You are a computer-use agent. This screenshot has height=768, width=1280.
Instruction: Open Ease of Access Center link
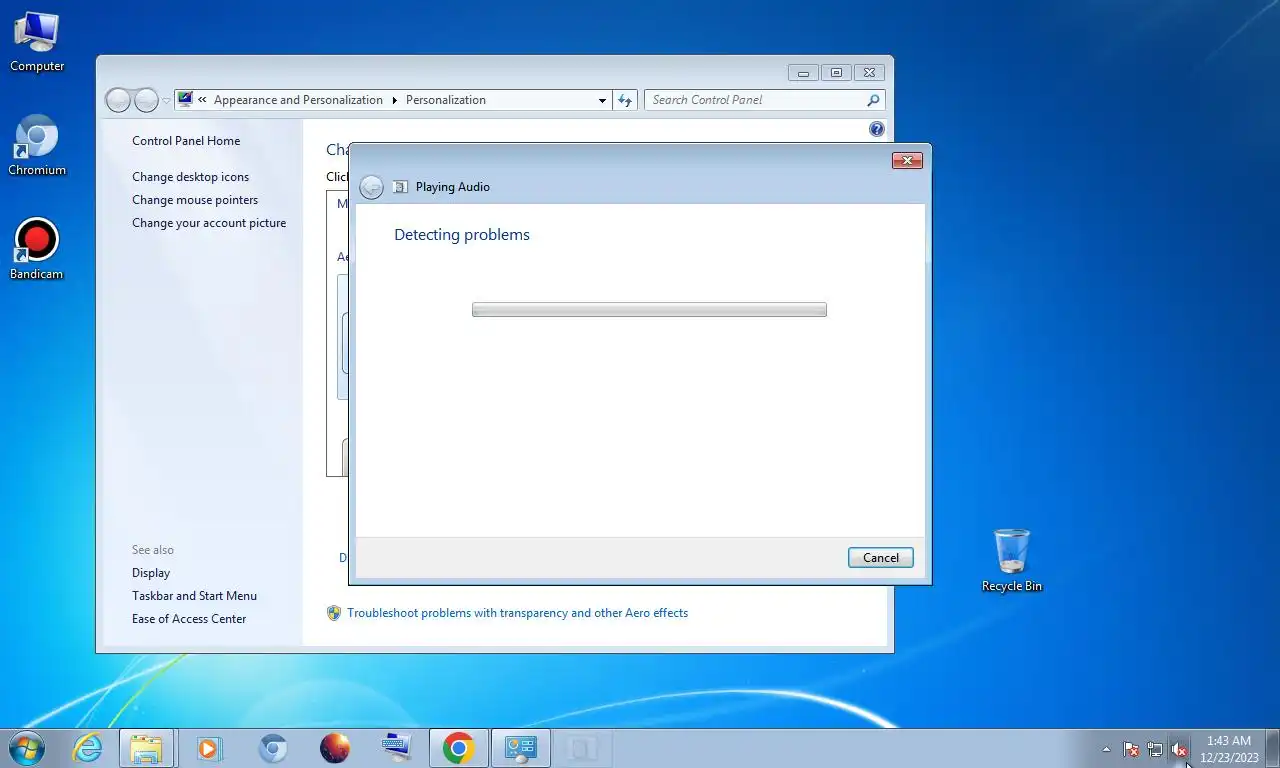click(189, 619)
